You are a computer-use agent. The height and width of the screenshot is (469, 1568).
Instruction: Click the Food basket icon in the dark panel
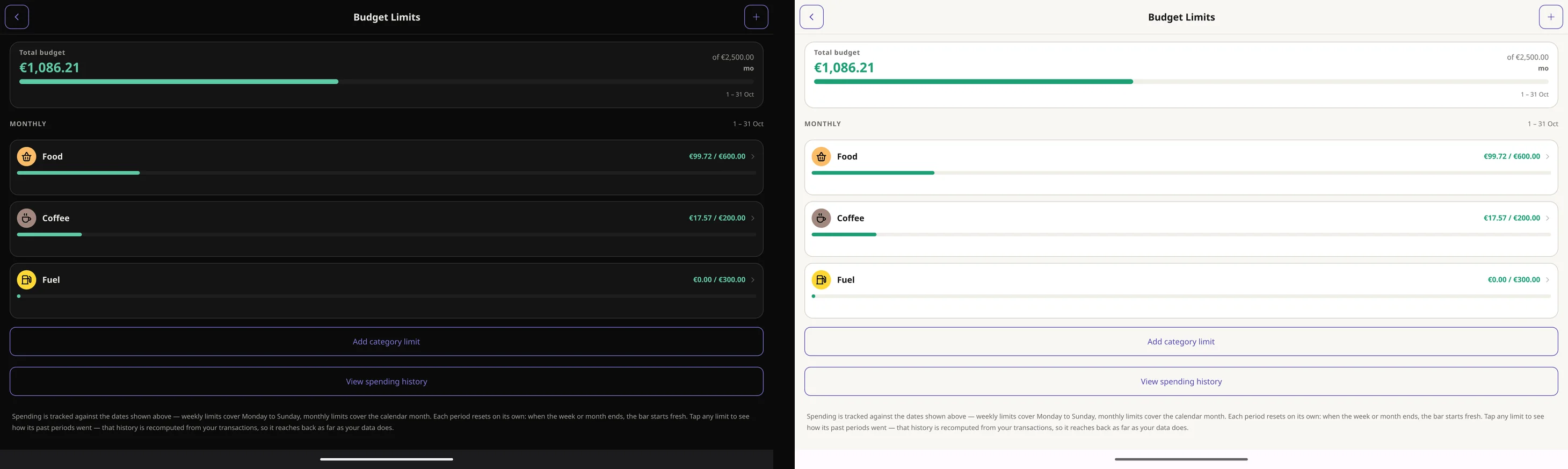point(27,156)
